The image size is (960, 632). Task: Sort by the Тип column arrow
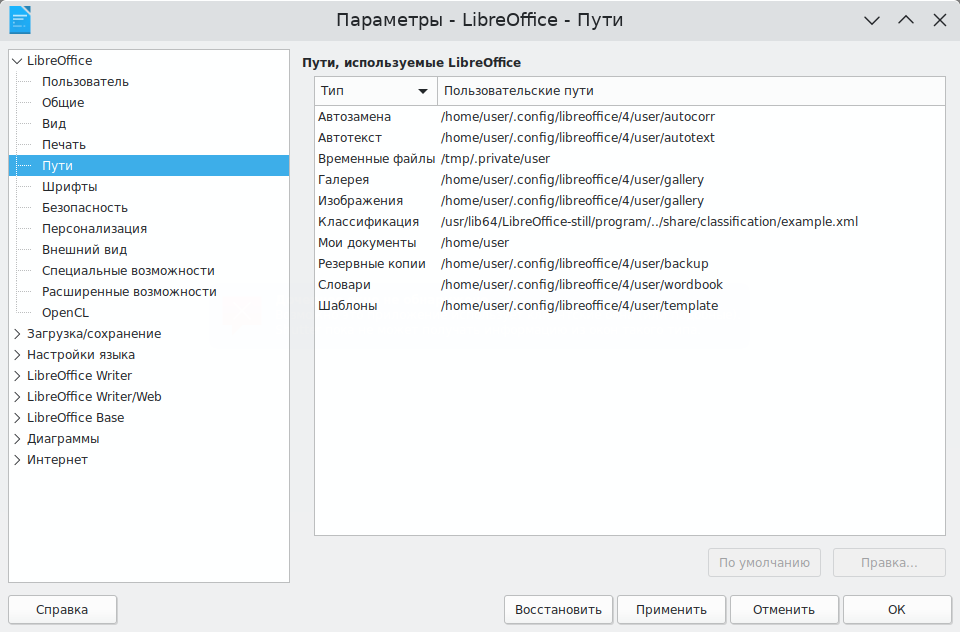[422, 91]
